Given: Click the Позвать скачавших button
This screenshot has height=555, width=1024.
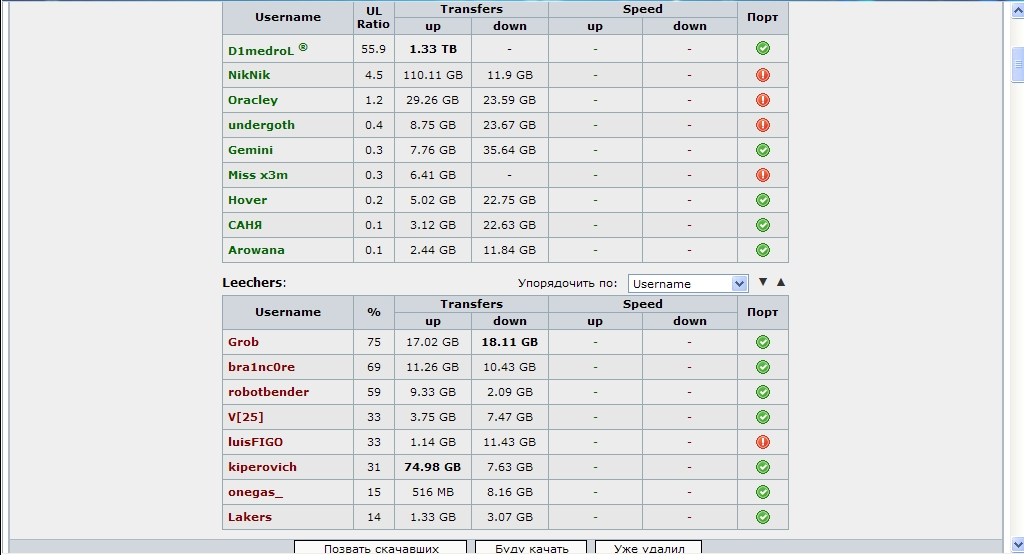Looking at the screenshot, I should coord(381,547).
